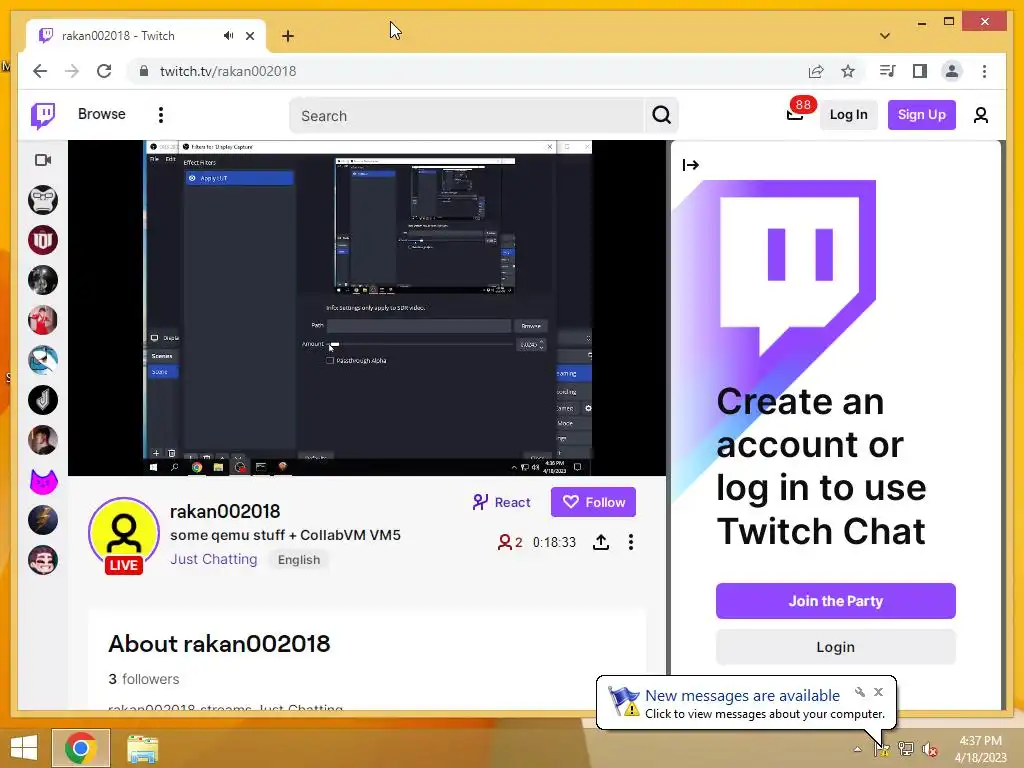
Task: Click the viewer count icon showing 2
Action: point(509,542)
